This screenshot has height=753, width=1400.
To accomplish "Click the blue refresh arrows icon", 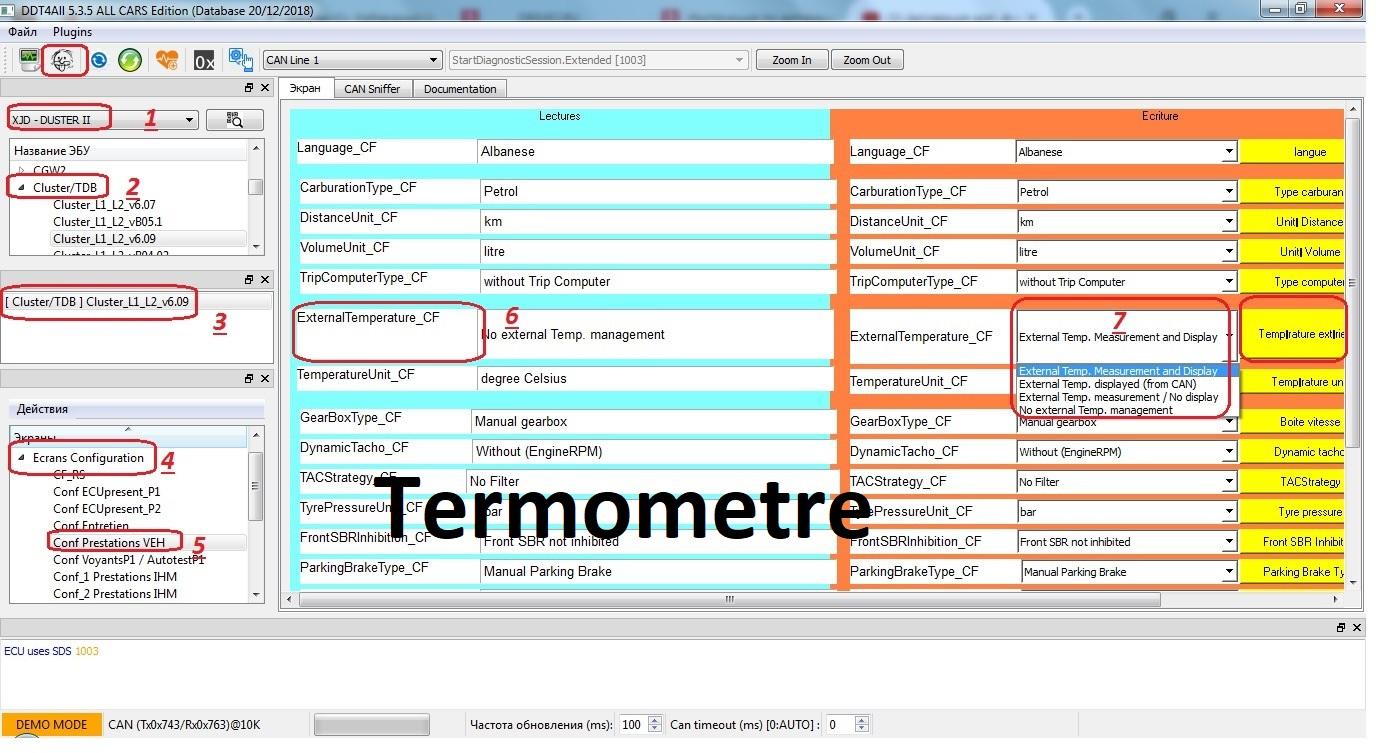I will 99,60.
